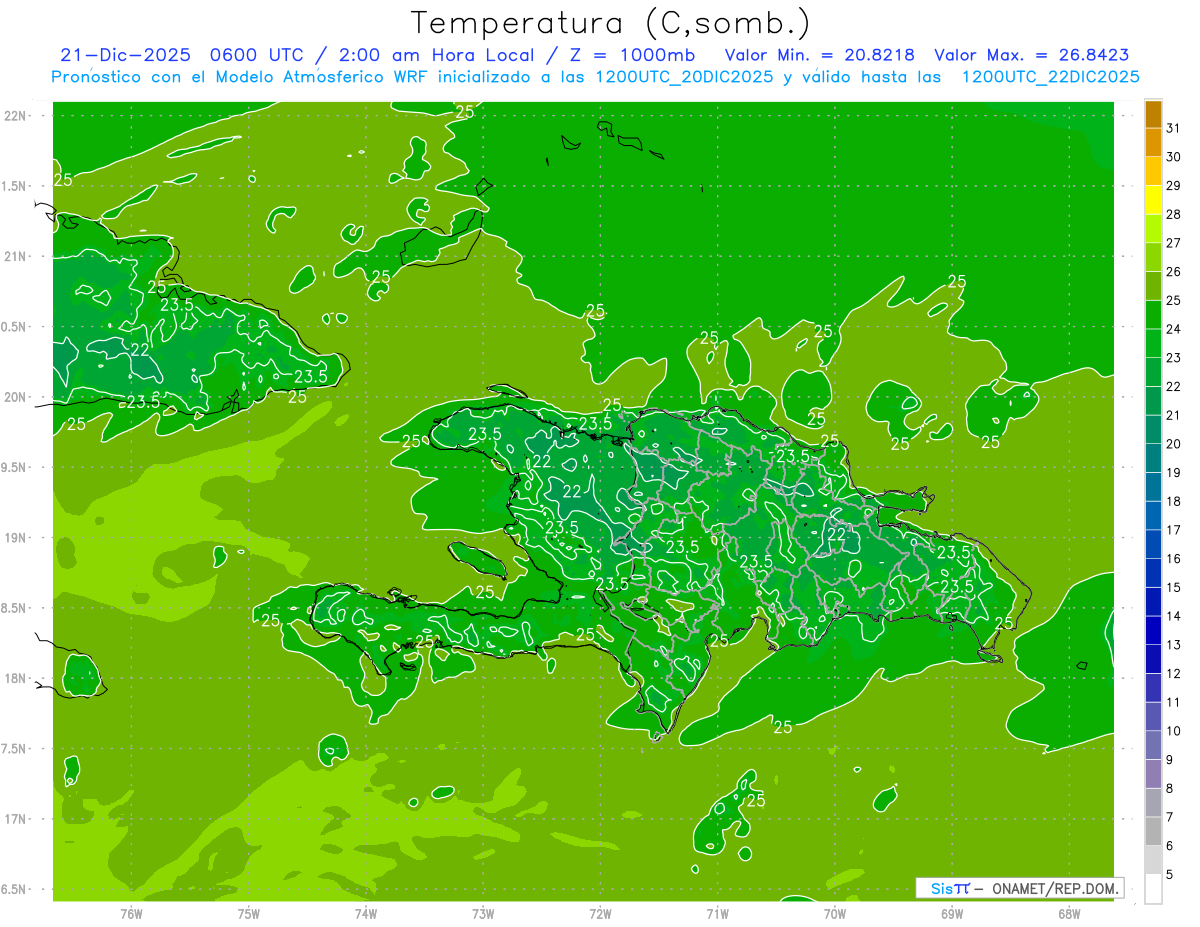Image resolution: width=1200 pixels, height=927 pixels.
Task: Click the '7.5N' latitude axis label
Action: [15, 749]
